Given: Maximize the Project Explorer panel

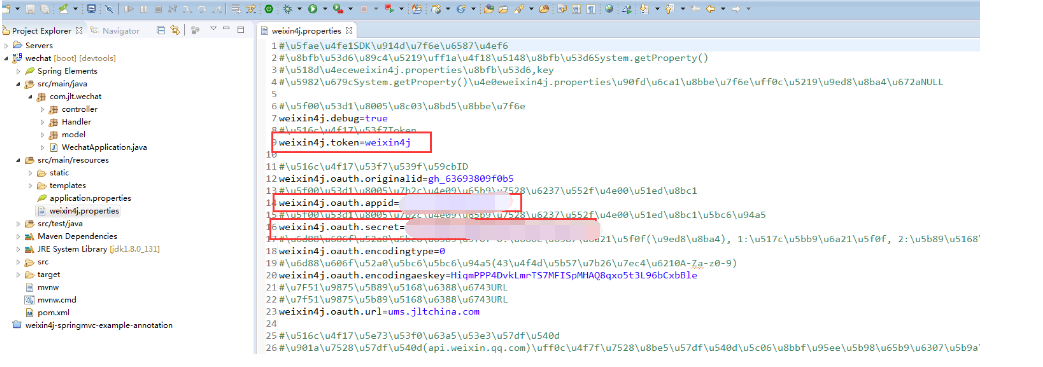Looking at the screenshot, I should pos(241,30).
